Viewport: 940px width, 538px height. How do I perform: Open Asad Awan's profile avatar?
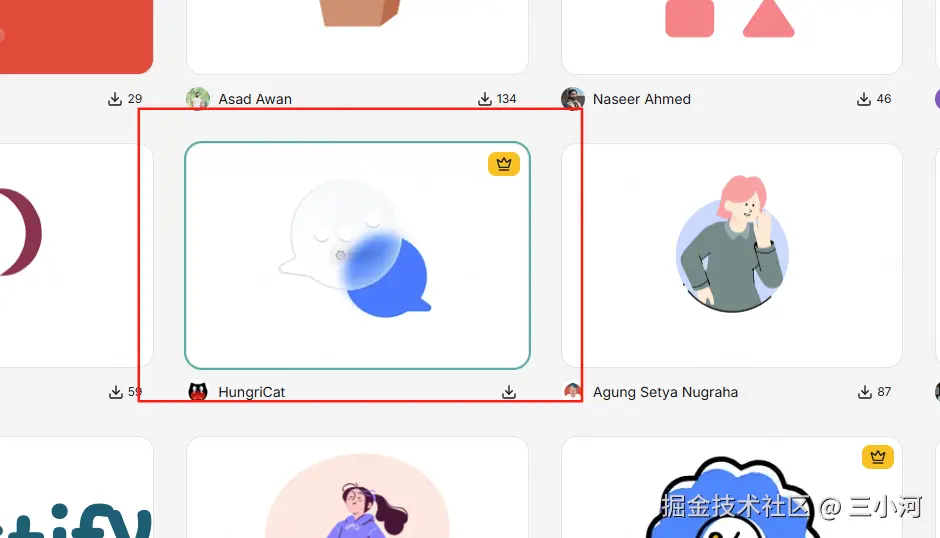click(198, 99)
